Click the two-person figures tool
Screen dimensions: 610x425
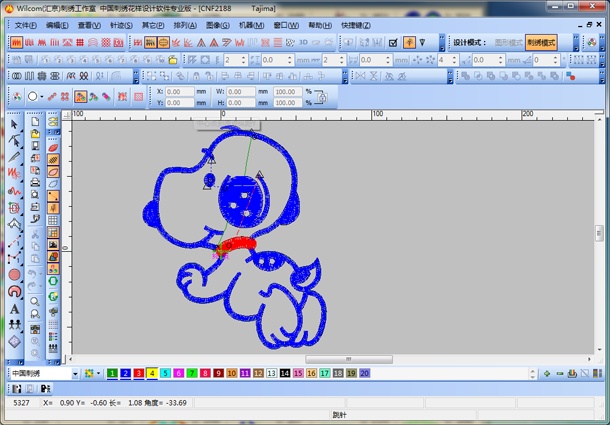[14, 325]
